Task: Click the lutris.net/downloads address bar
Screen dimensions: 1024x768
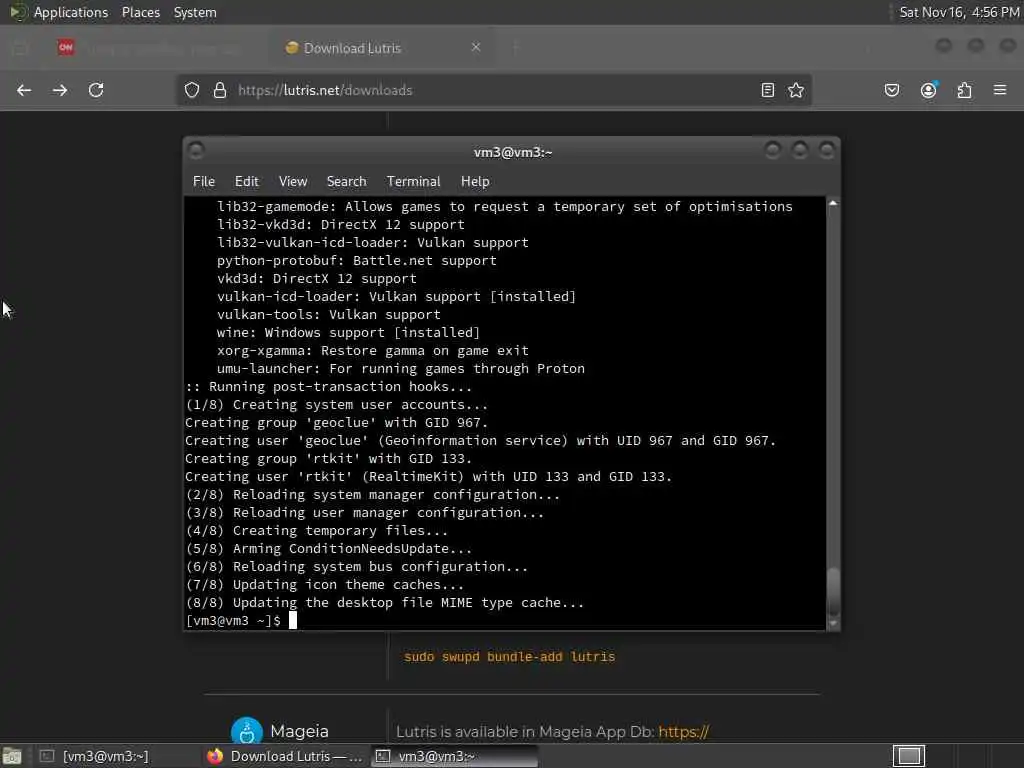Action: point(493,90)
